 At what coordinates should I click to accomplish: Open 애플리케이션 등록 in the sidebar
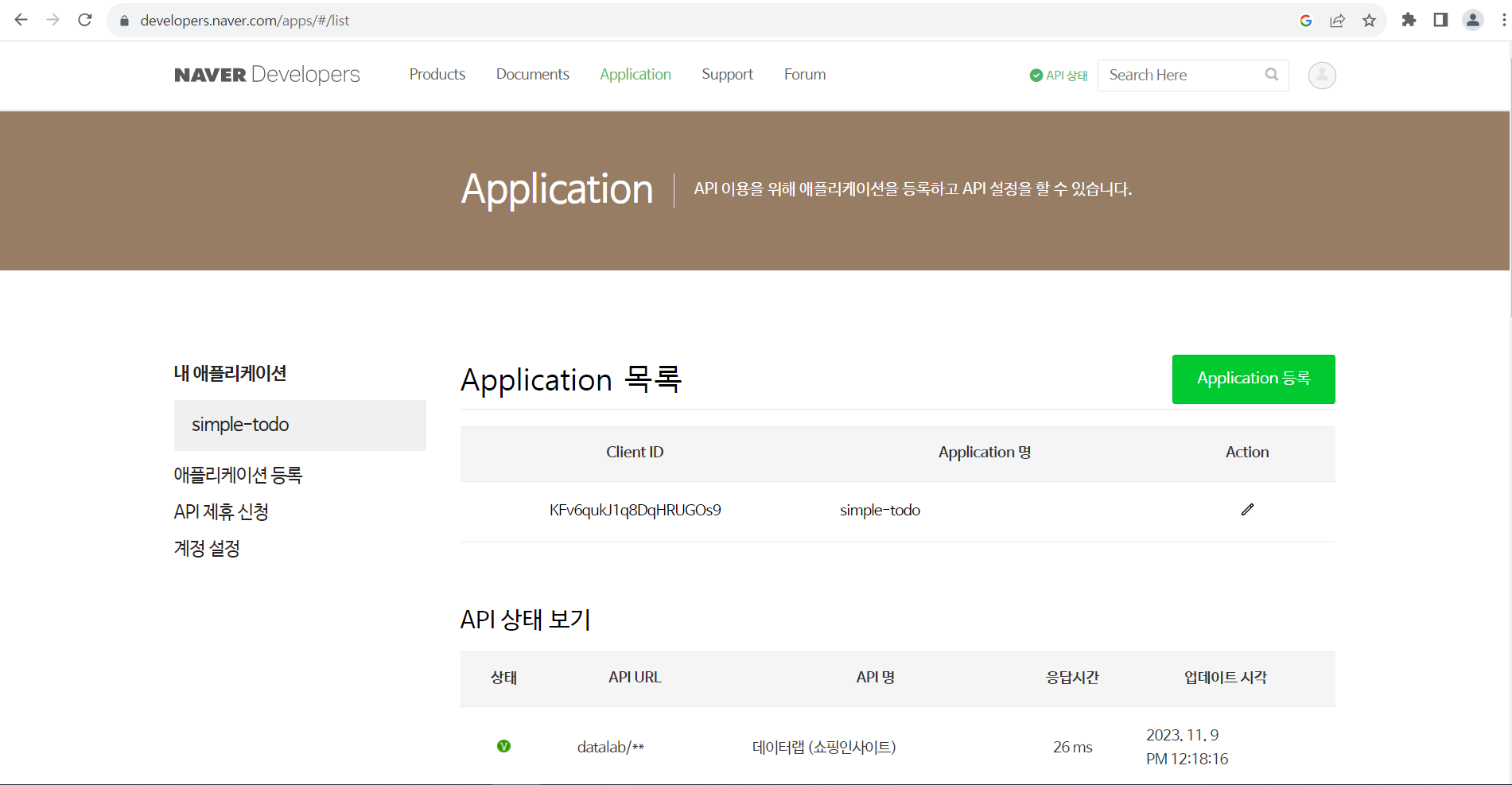point(238,476)
